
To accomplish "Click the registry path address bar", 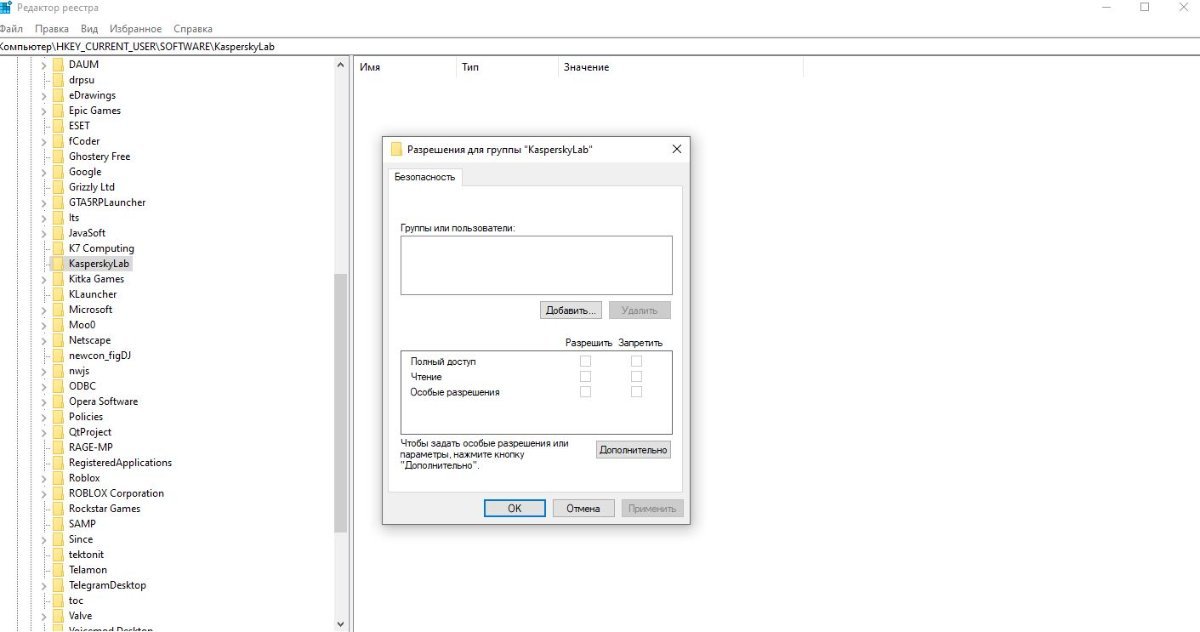I will [x=600, y=47].
